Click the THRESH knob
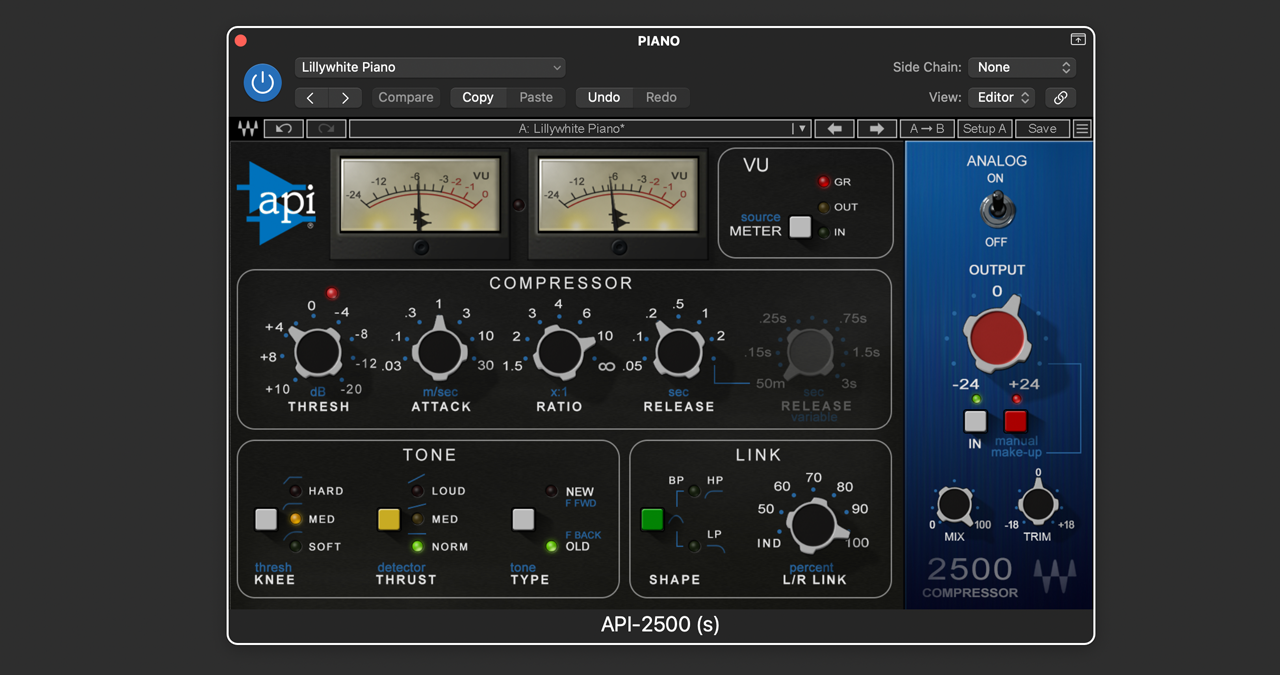The width and height of the screenshot is (1280, 675). [318, 352]
